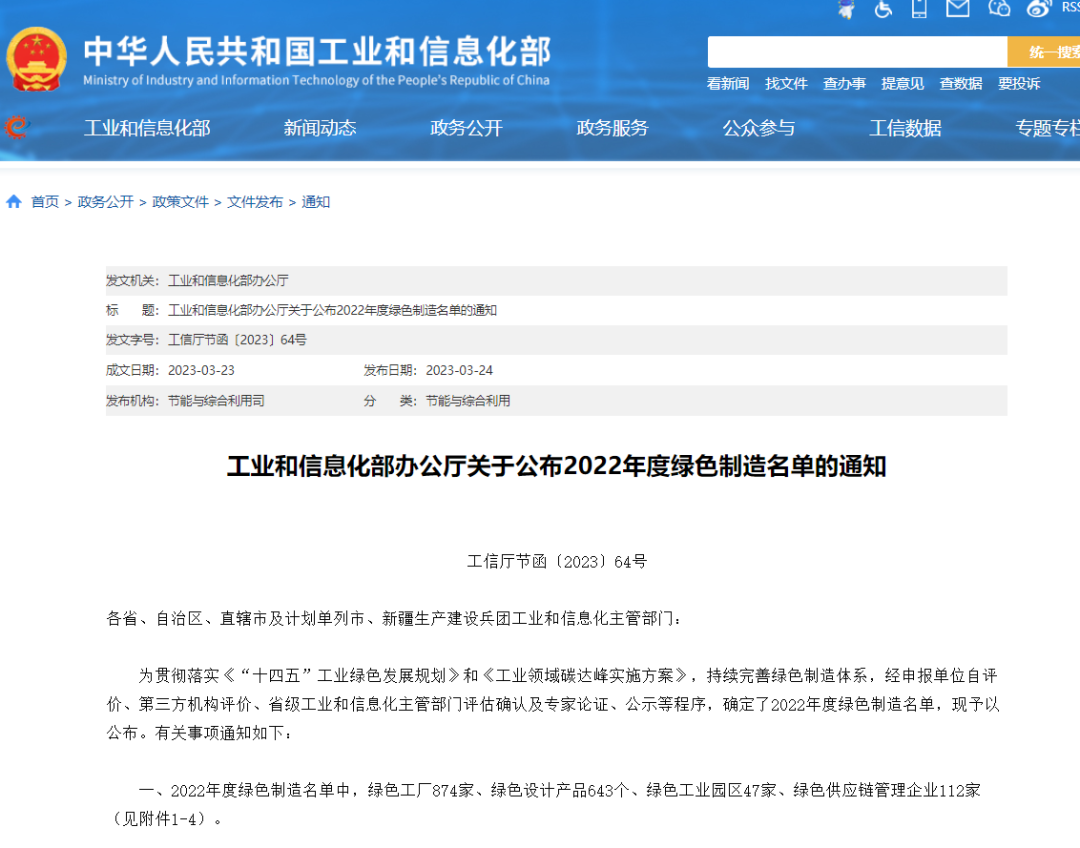Open the envelope mail icon

click(x=958, y=9)
